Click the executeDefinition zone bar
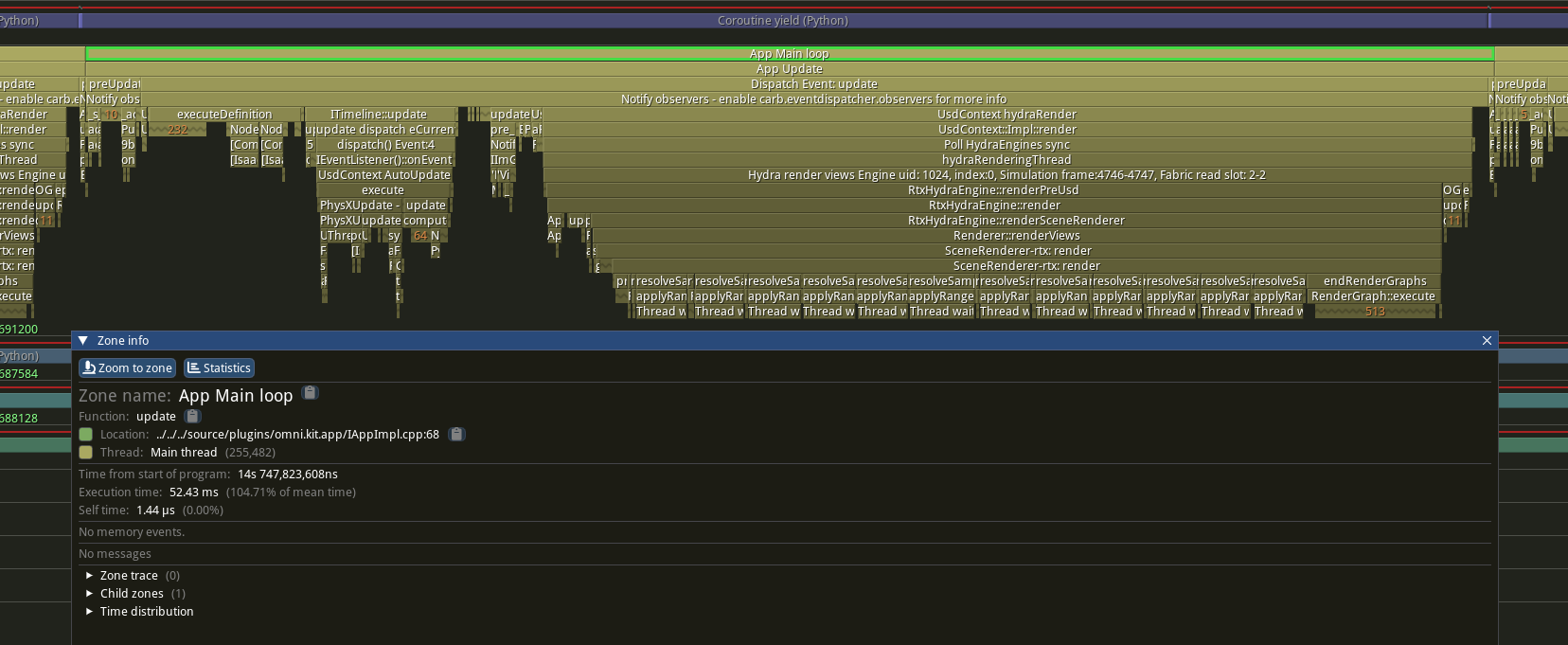 coord(224,115)
